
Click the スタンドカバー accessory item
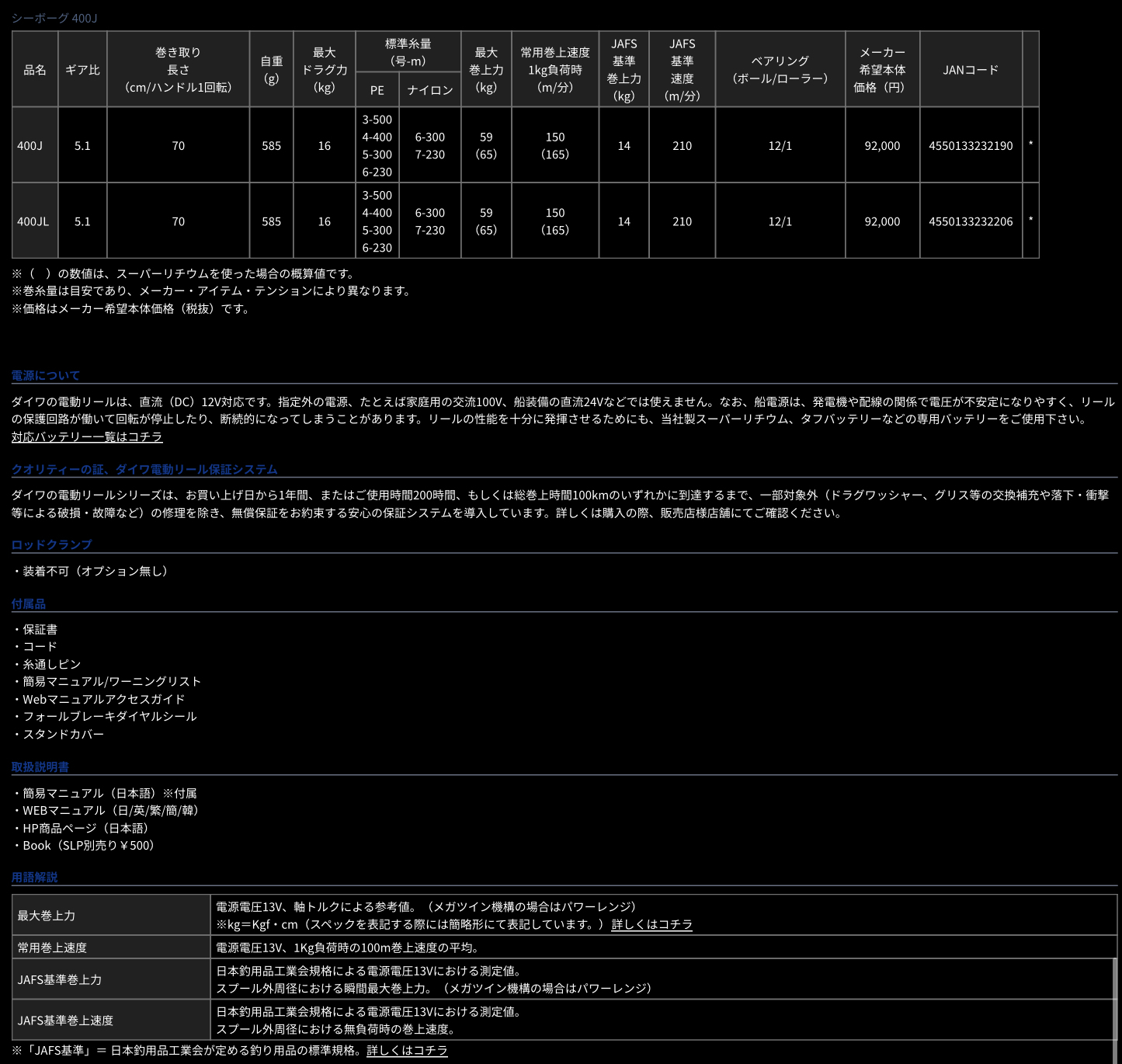[x=63, y=734]
